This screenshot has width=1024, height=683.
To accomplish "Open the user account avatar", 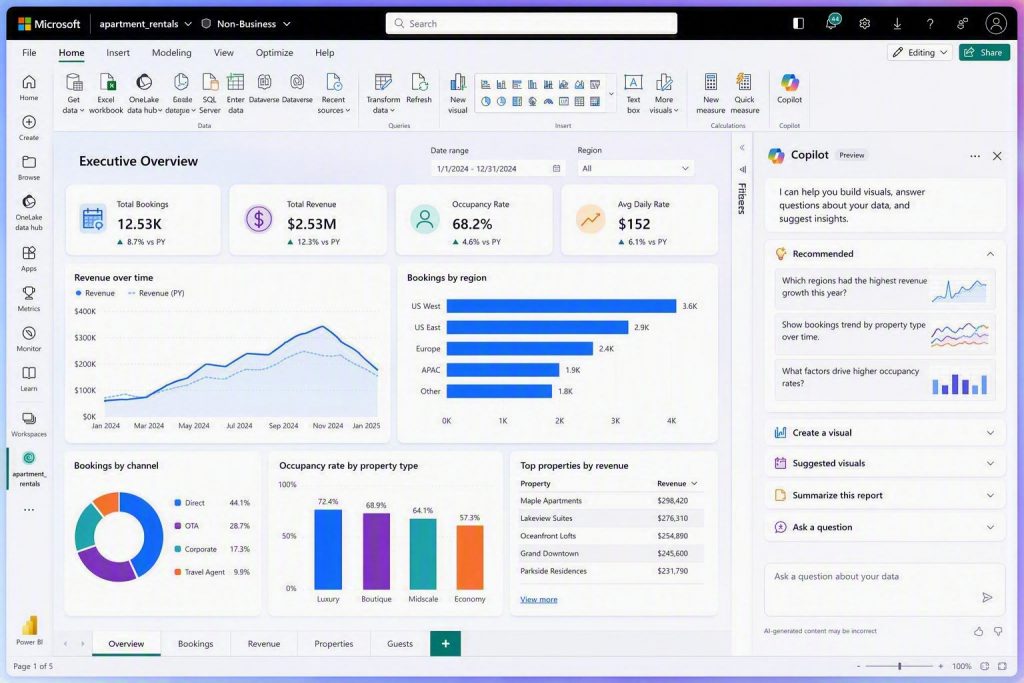I will click(x=995, y=24).
